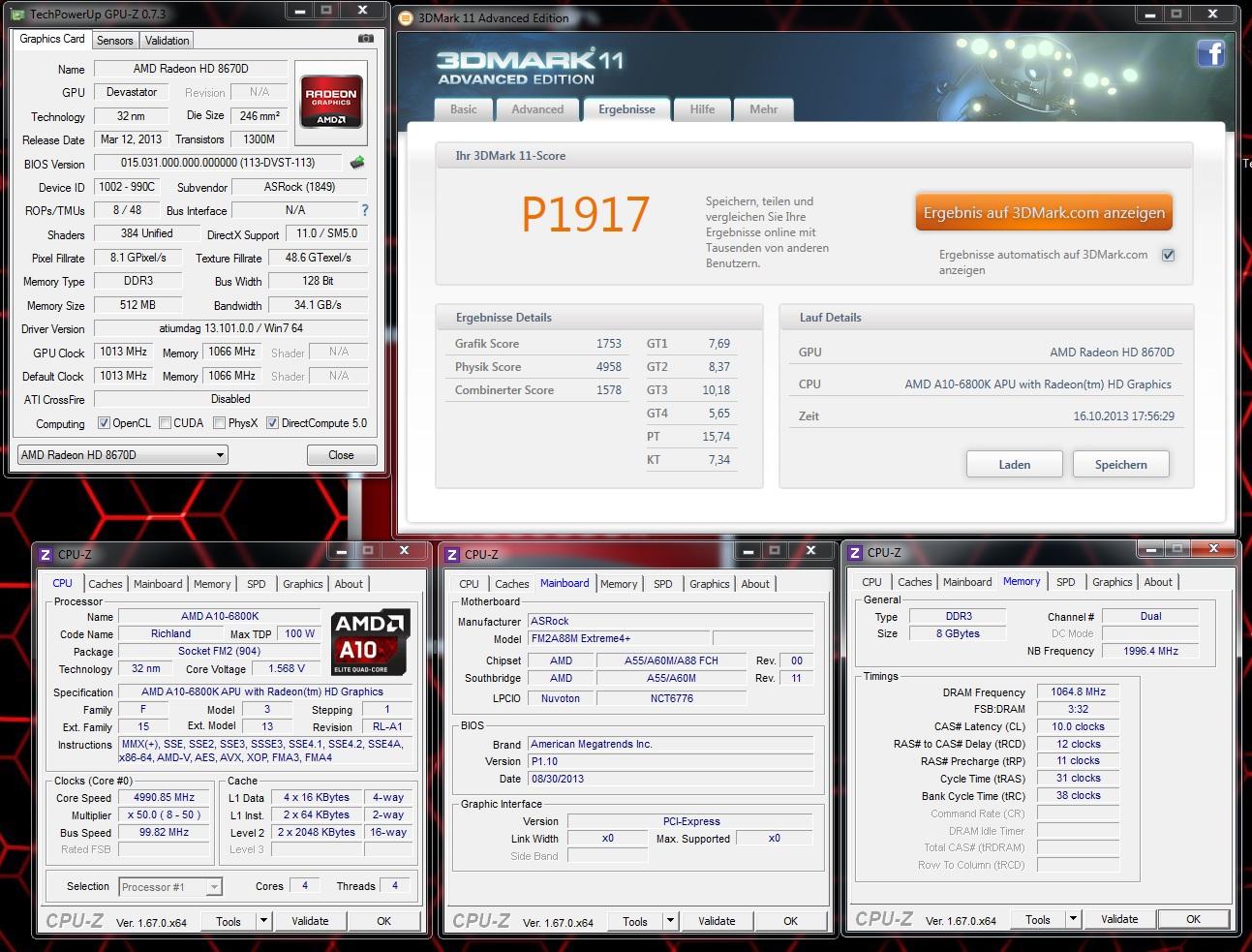Click Tools button in CPU-Z Mainboard window

tap(635, 921)
